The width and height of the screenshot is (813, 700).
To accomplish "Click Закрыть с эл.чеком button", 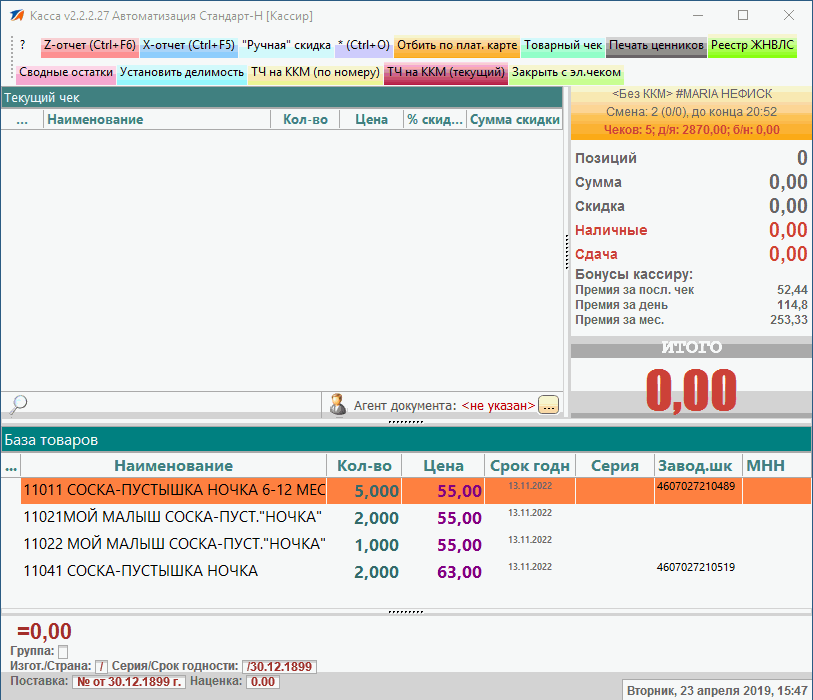I will [x=567, y=73].
